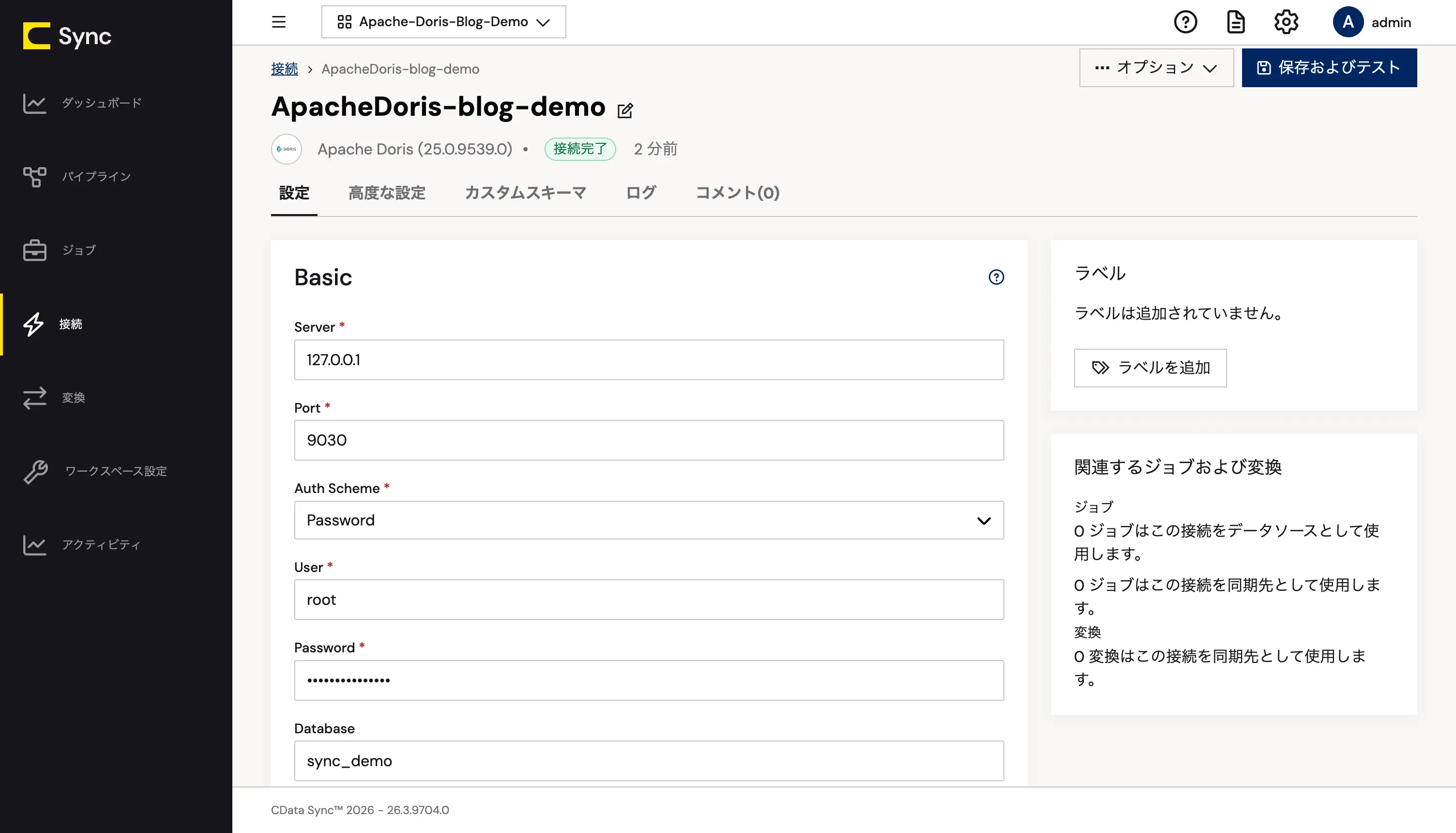Click the Apache Doris connector logo
The height and width of the screenshot is (833, 1456).
[287, 149]
